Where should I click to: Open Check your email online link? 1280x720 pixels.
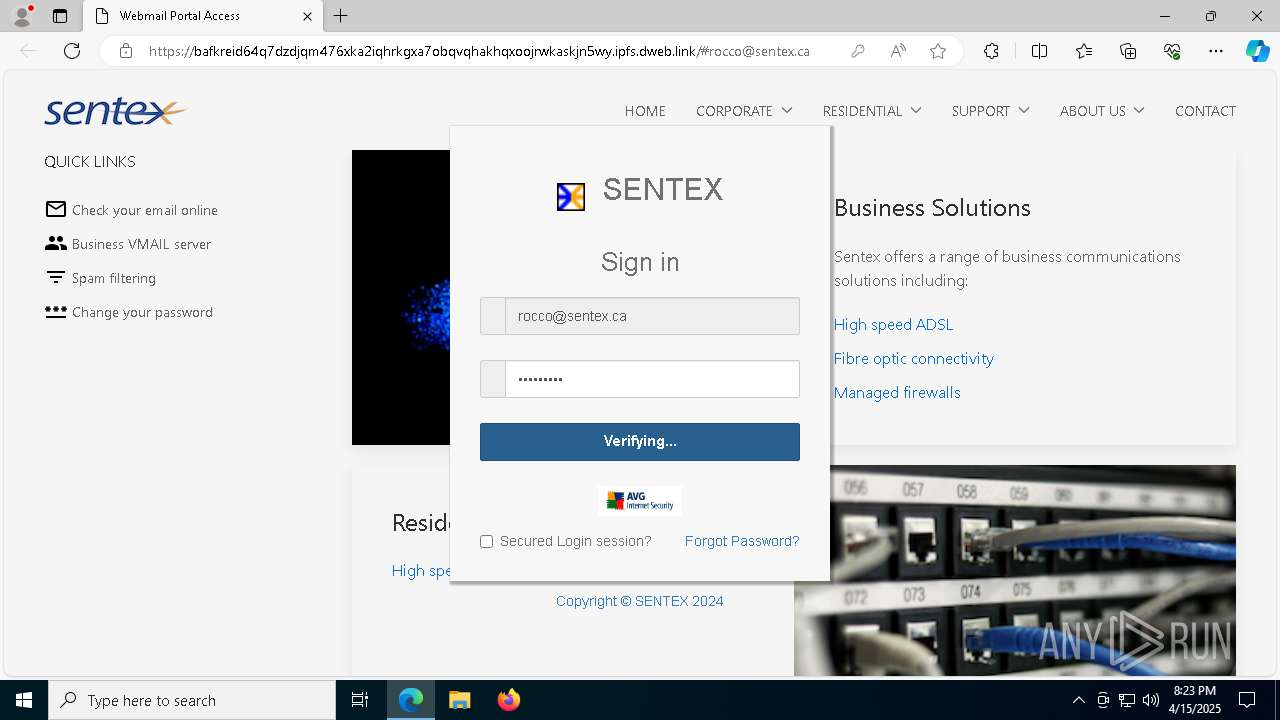145,210
